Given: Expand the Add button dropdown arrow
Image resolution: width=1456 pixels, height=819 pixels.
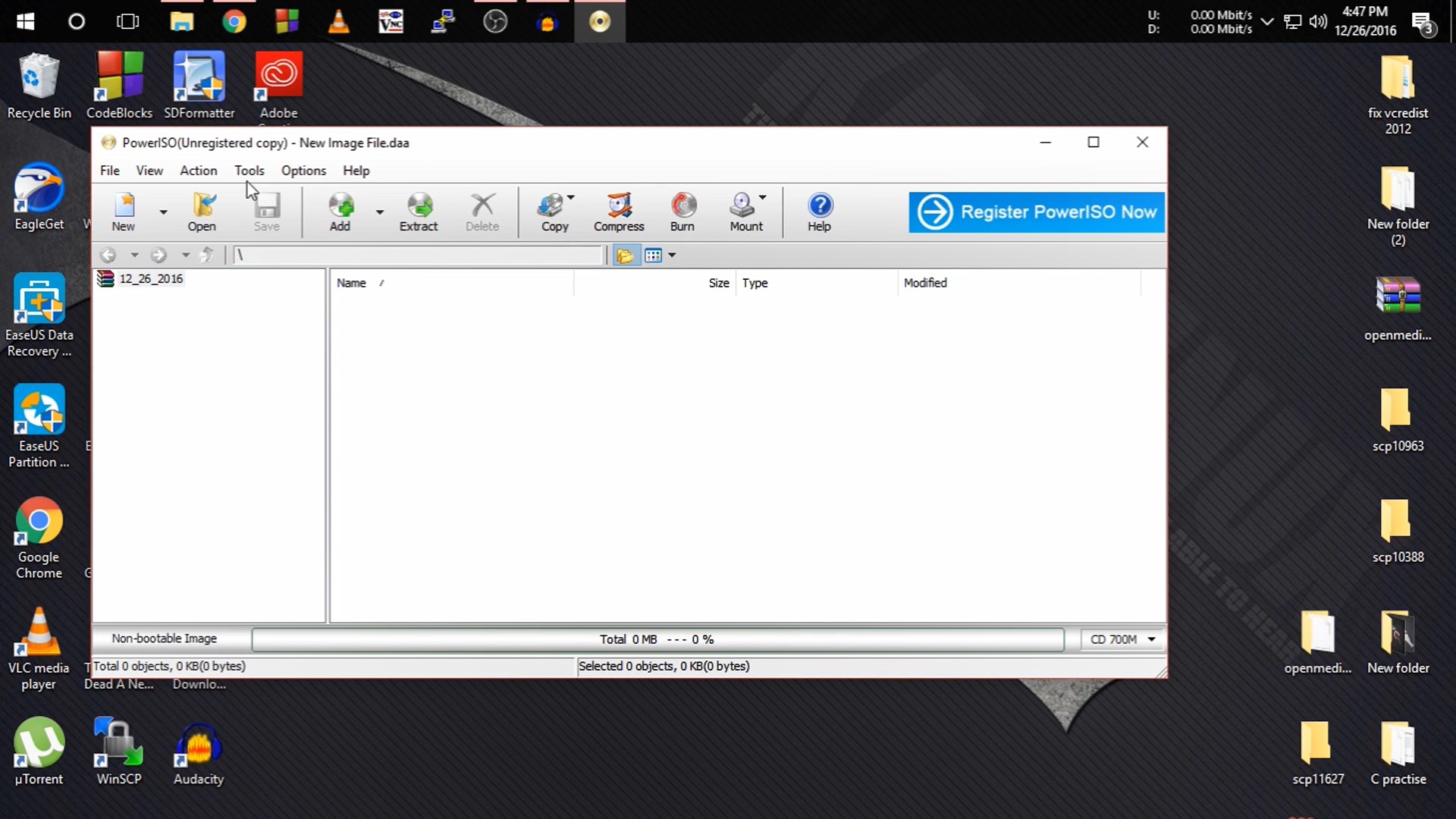Looking at the screenshot, I should click(x=379, y=212).
